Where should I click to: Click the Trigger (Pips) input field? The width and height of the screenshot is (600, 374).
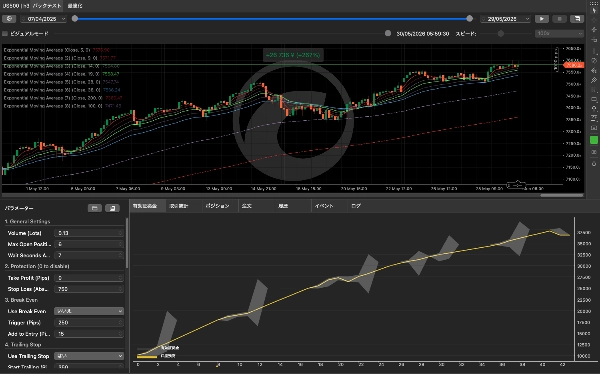click(x=89, y=323)
